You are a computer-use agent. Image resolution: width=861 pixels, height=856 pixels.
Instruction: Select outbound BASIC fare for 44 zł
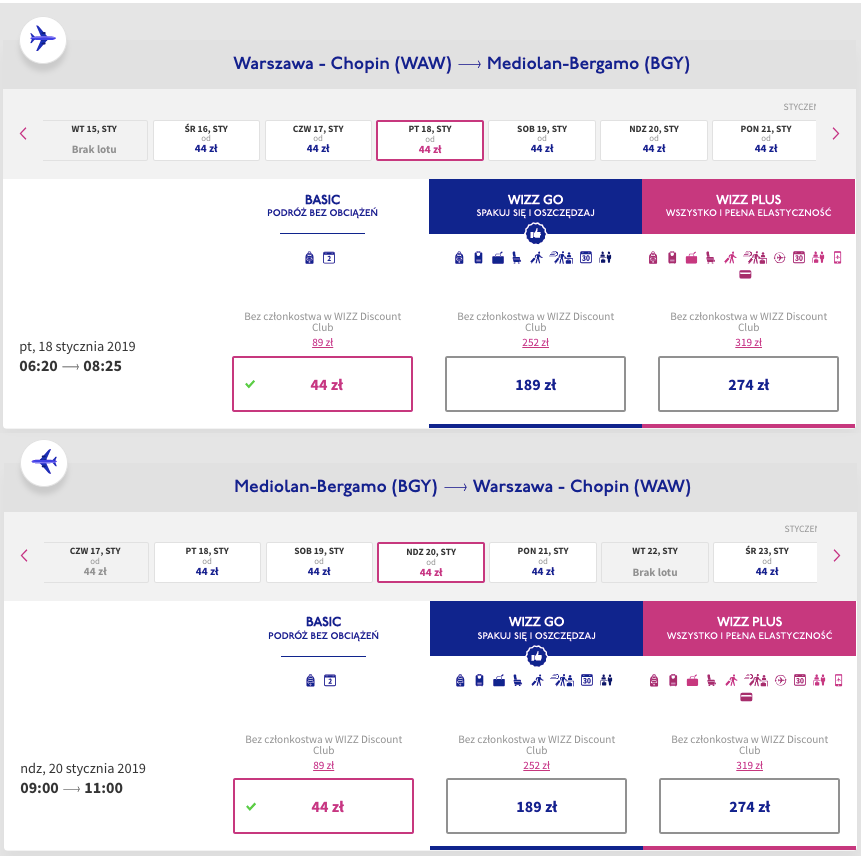pos(322,384)
